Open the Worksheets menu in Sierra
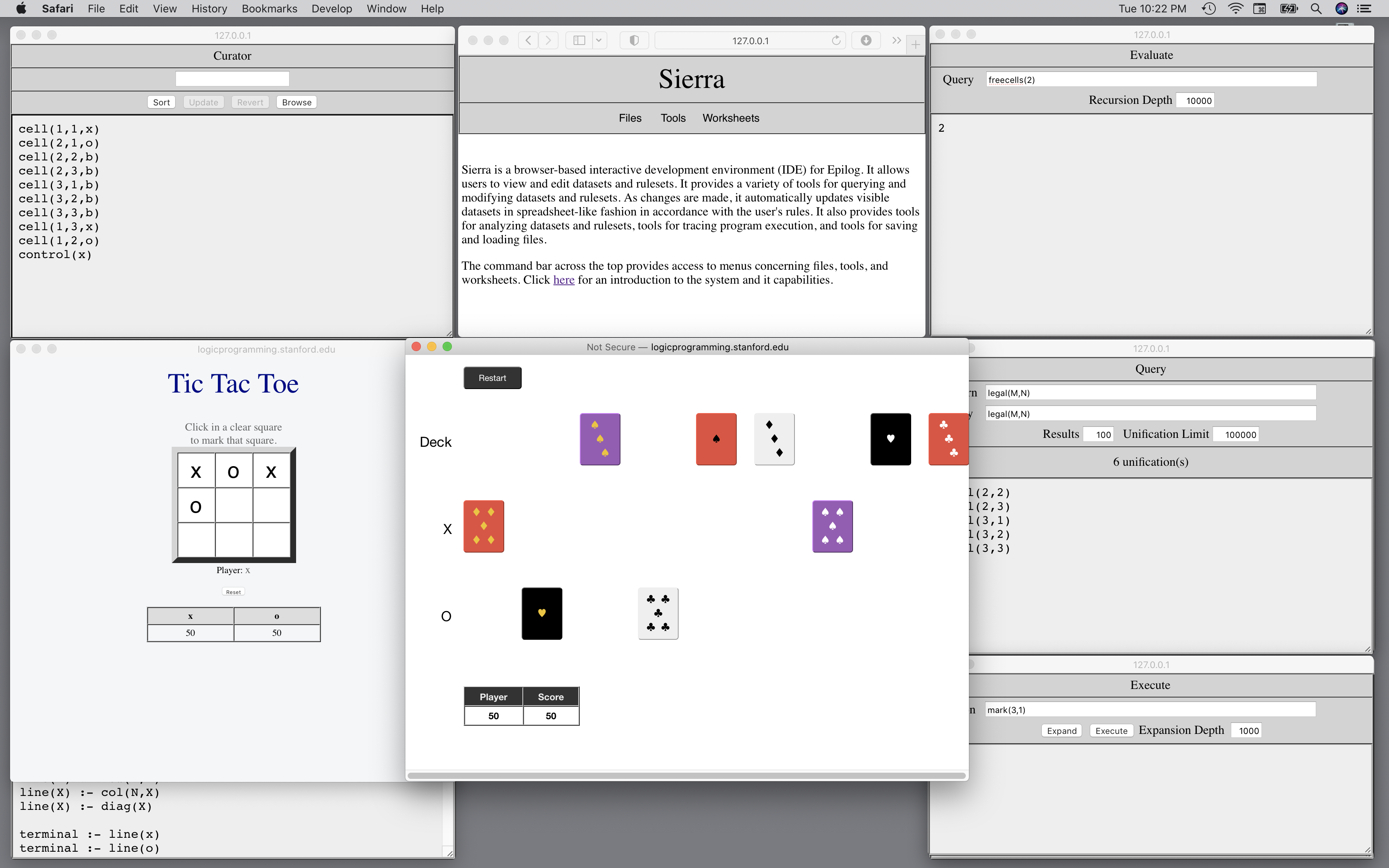 730,118
